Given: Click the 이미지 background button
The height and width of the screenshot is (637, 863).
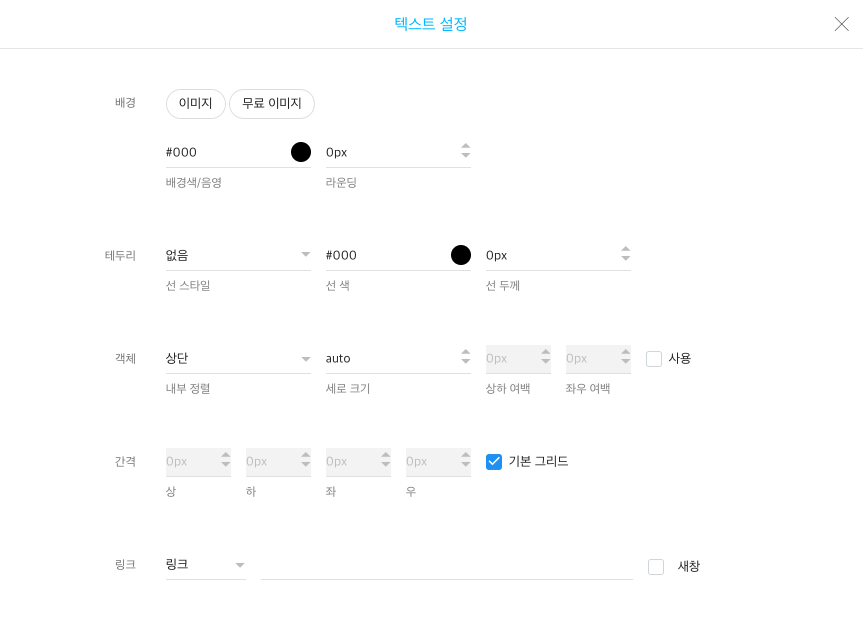Looking at the screenshot, I should point(196,104).
